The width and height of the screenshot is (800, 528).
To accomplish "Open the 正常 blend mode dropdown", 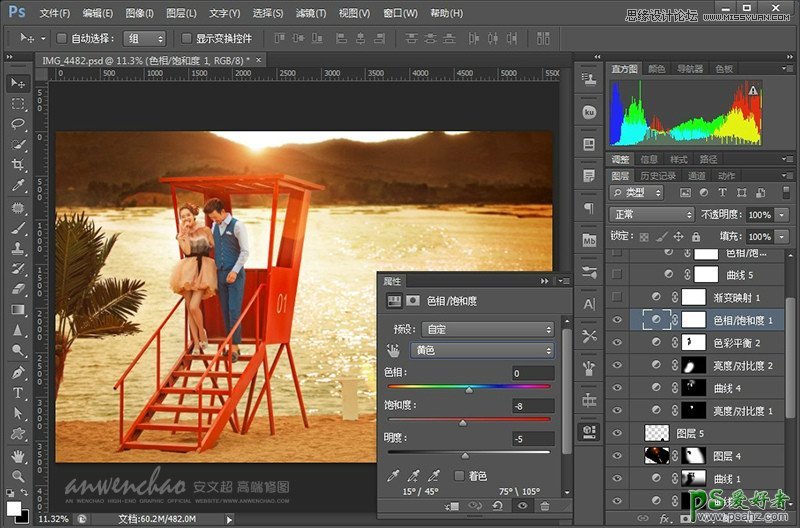I will click(652, 215).
